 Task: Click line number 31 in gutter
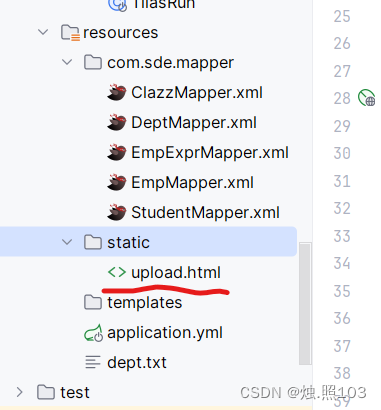pos(342,181)
